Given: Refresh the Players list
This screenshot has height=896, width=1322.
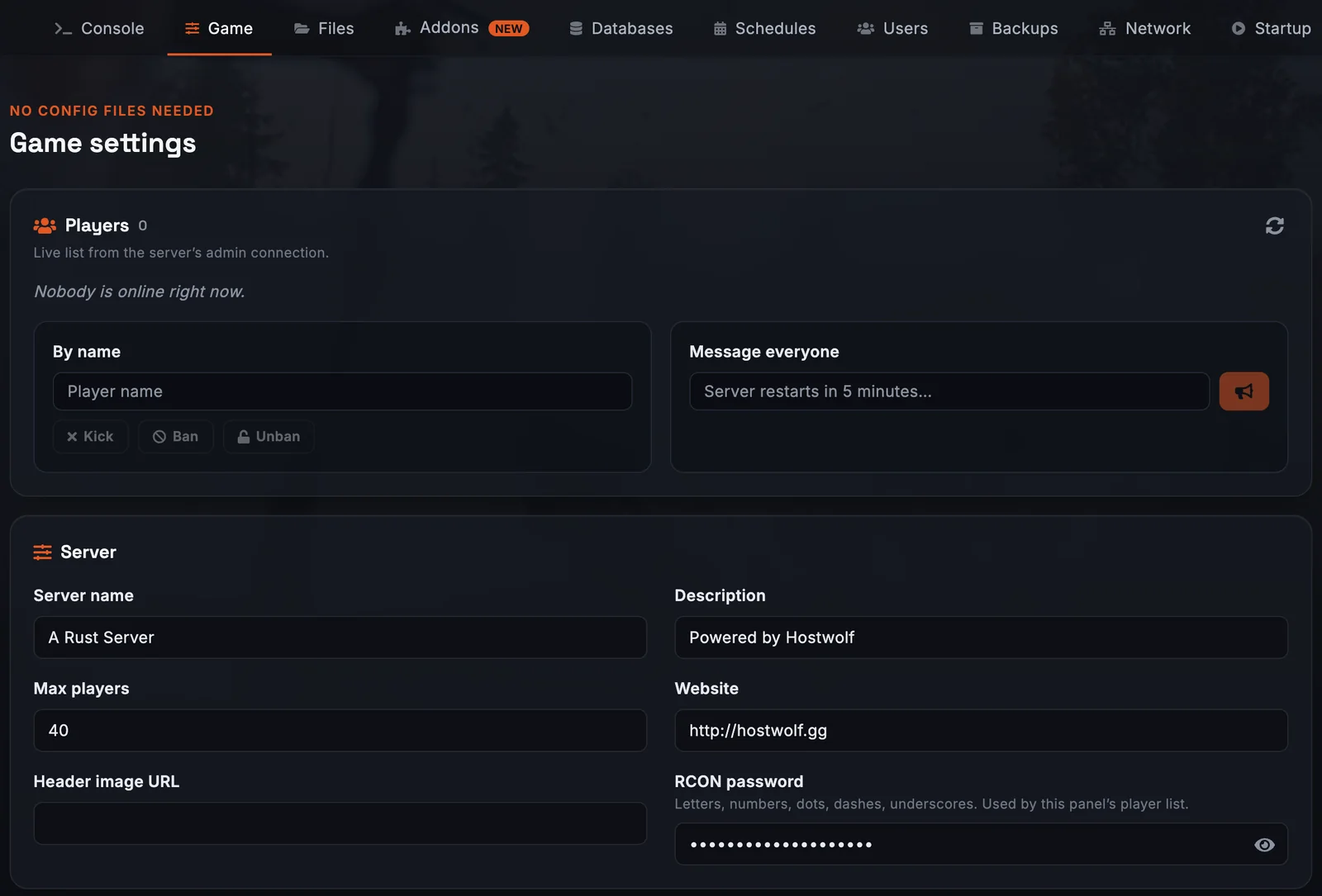Looking at the screenshot, I should [x=1274, y=225].
